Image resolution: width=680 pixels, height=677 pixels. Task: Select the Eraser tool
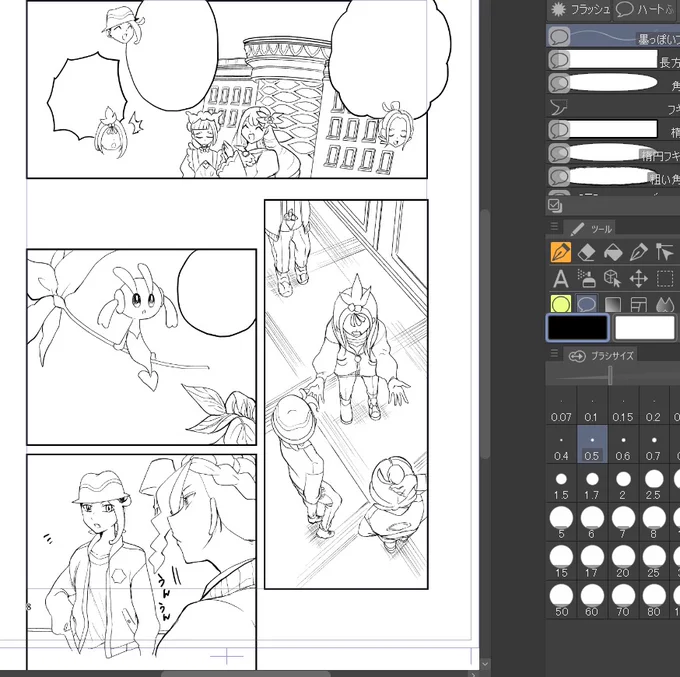(587, 252)
